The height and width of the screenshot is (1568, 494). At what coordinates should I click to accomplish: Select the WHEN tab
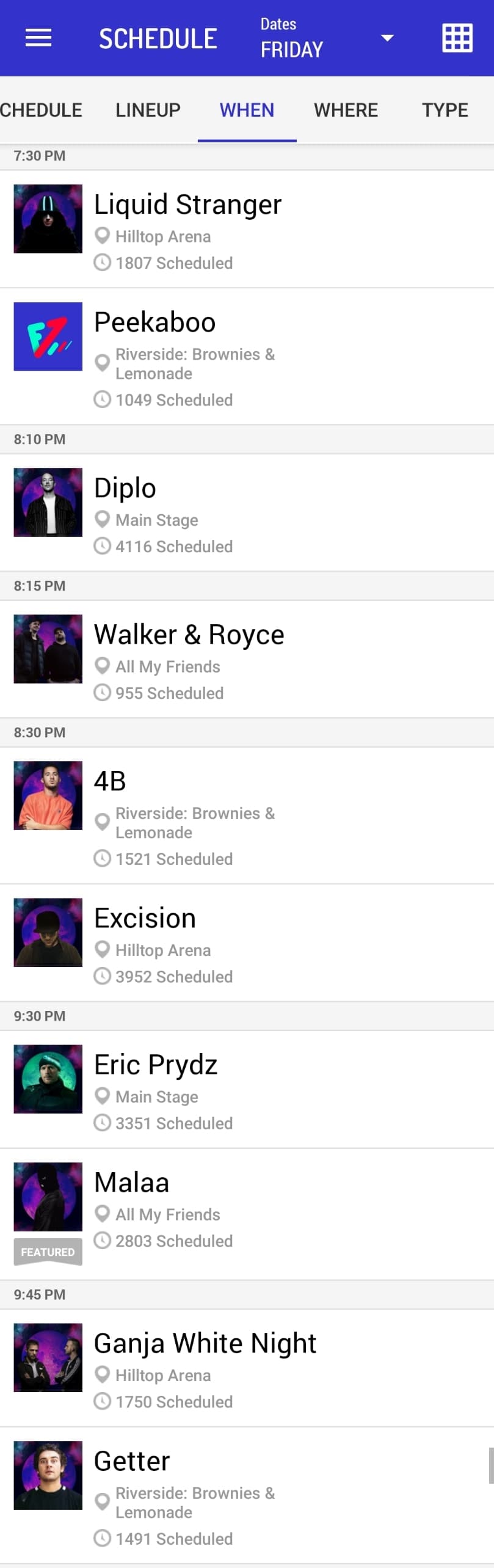click(247, 110)
